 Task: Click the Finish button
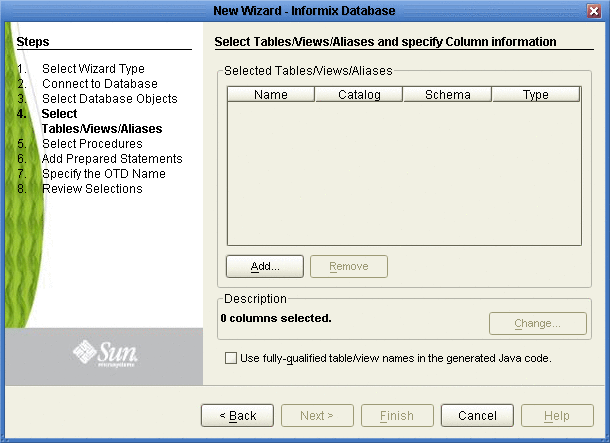pyautogui.click(x=397, y=416)
